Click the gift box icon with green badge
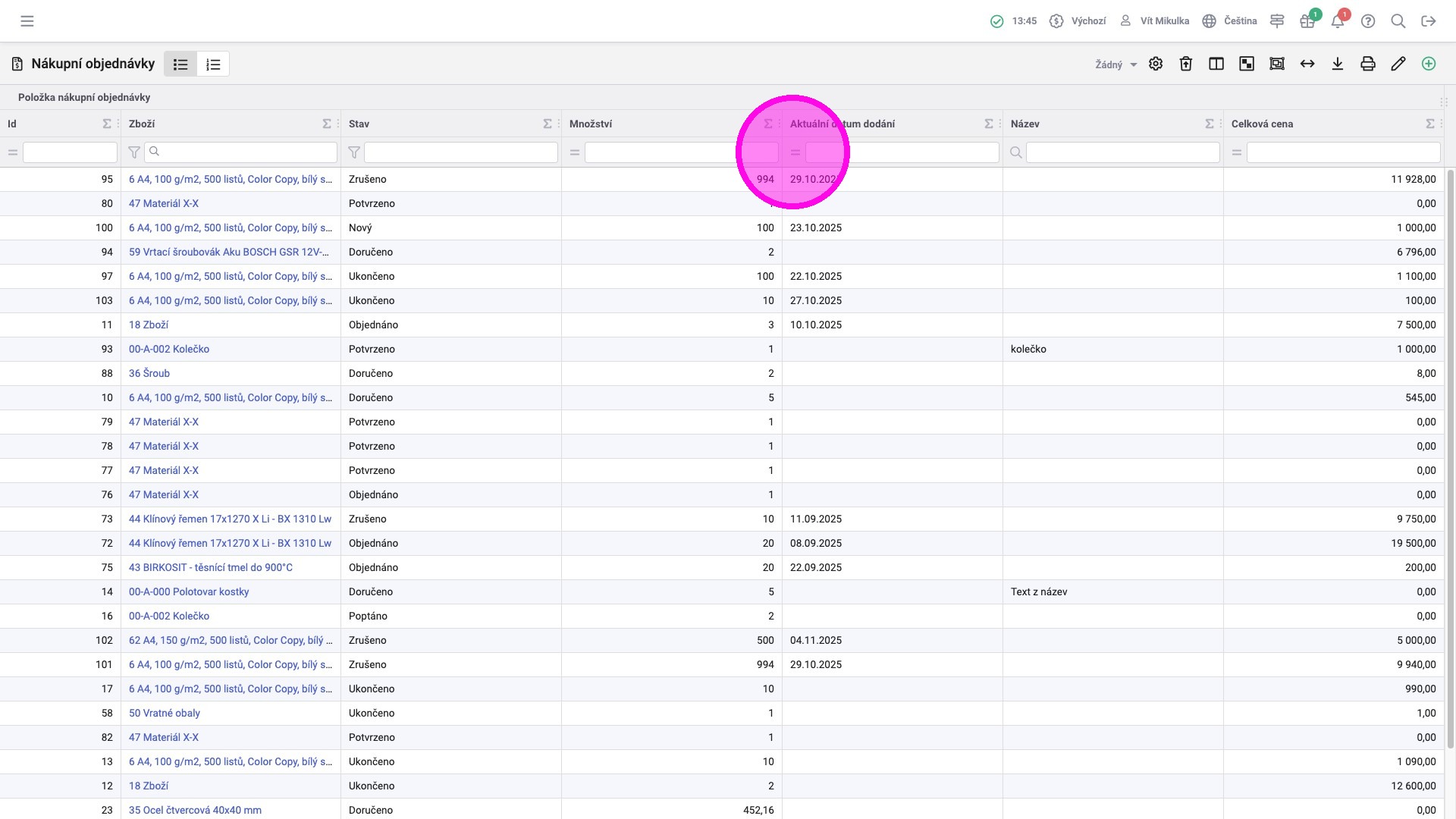Screen dimensions: 1456x819 click(x=1307, y=21)
